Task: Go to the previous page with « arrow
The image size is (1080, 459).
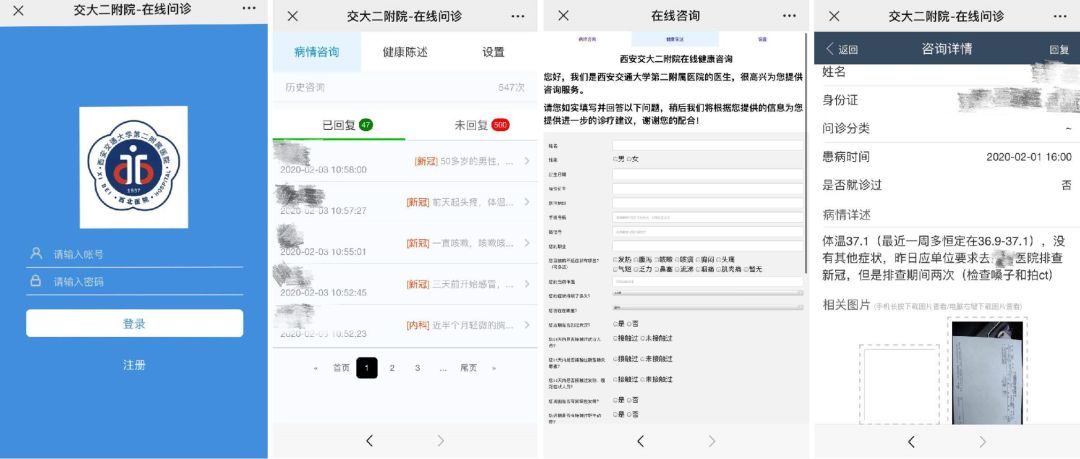Action: (315, 368)
